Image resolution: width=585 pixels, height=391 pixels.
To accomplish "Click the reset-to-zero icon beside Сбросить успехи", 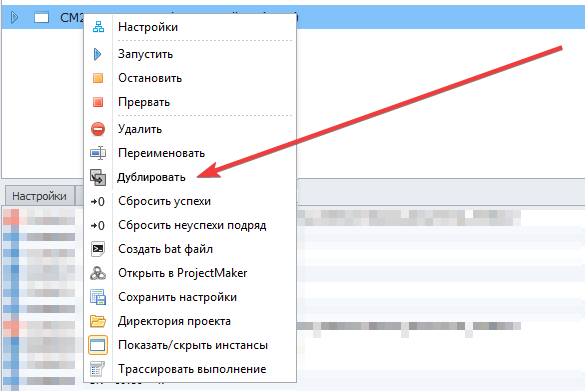I will point(98,201).
